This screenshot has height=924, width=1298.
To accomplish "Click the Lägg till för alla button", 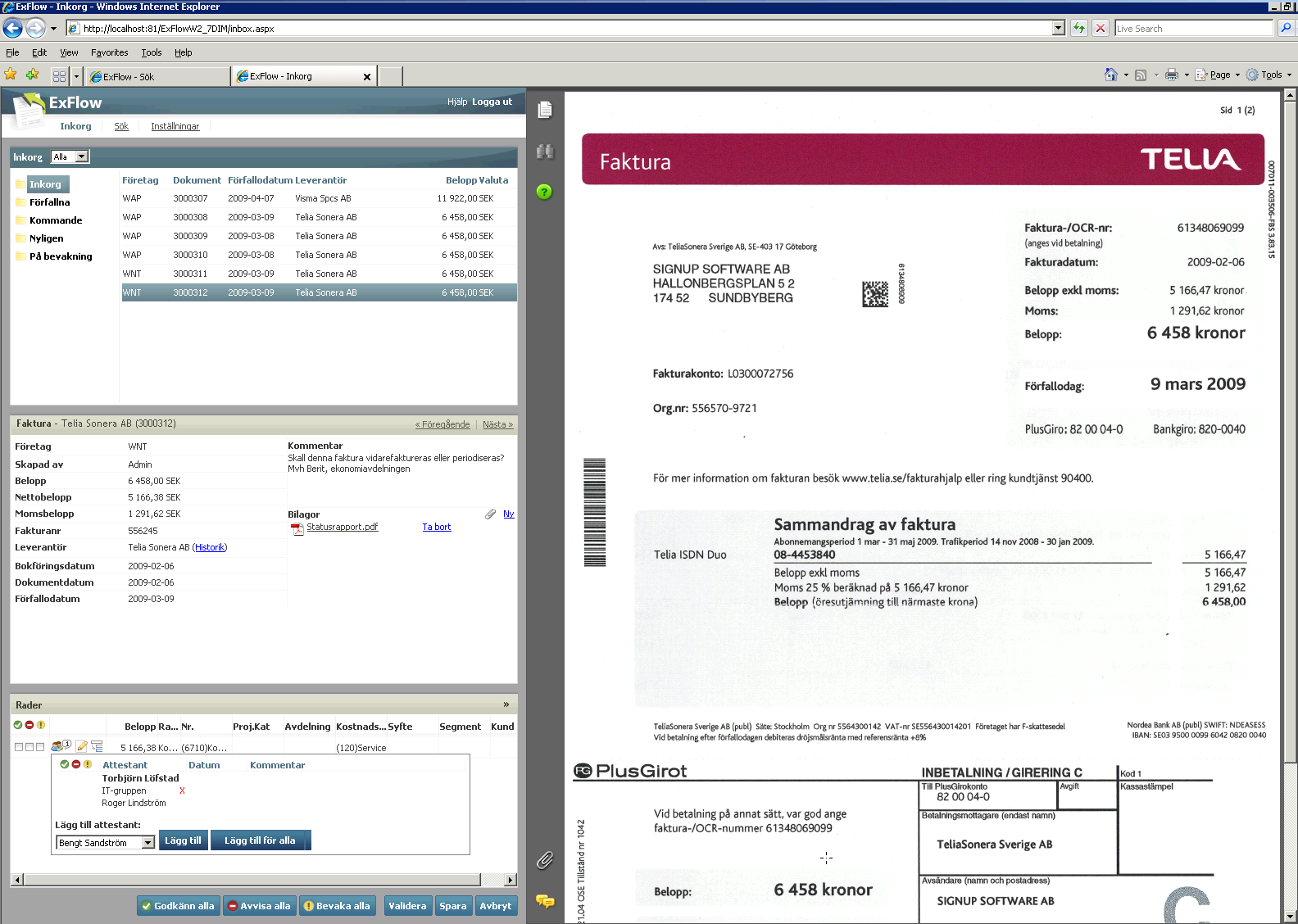I will click(261, 840).
